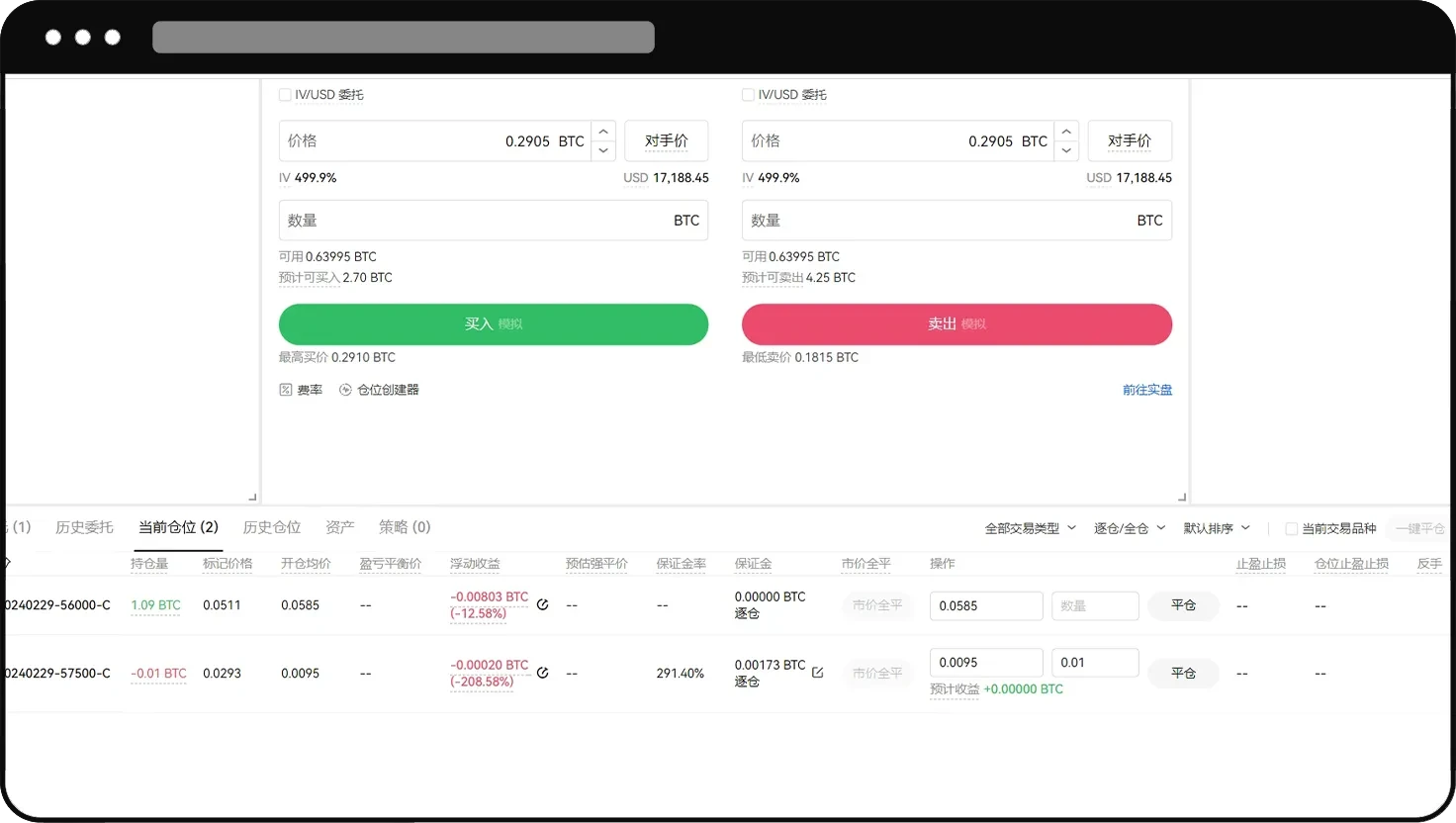Click quantity field showing 0.01
The height and width of the screenshot is (823, 1456).
tap(1095, 663)
